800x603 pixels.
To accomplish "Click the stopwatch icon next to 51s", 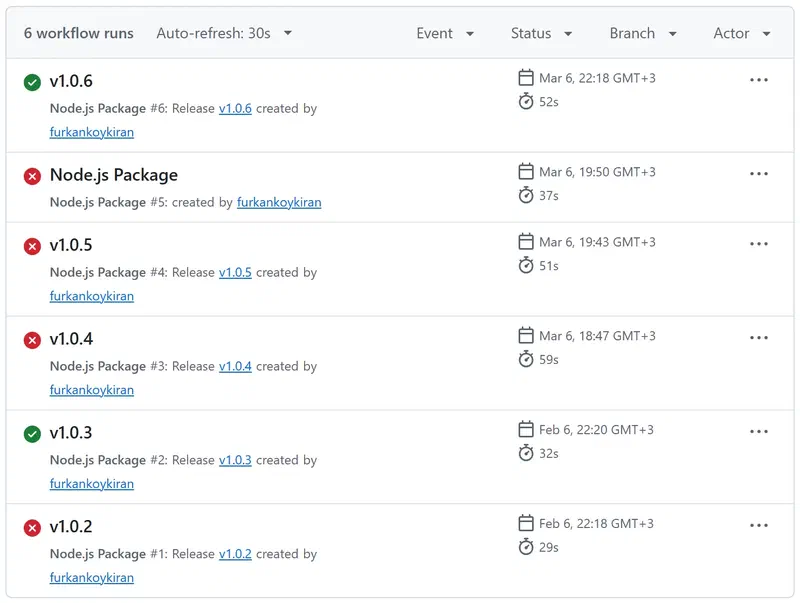I will [x=526, y=265].
